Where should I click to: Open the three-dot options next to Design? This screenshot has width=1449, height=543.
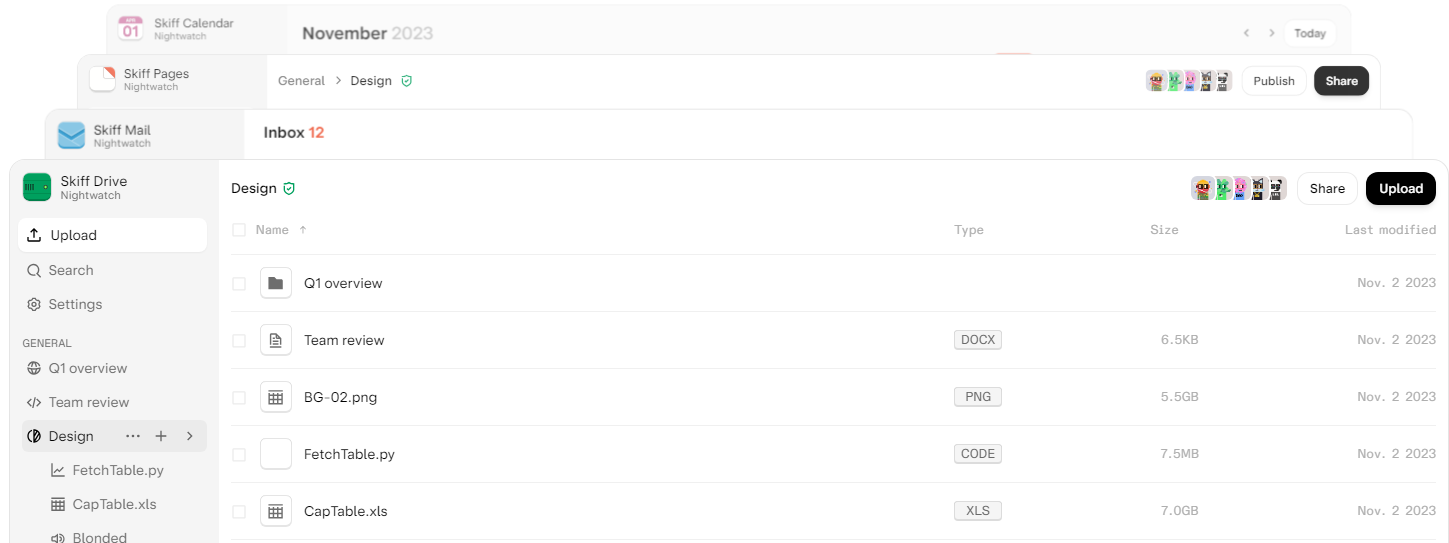pyautogui.click(x=133, y=436)
